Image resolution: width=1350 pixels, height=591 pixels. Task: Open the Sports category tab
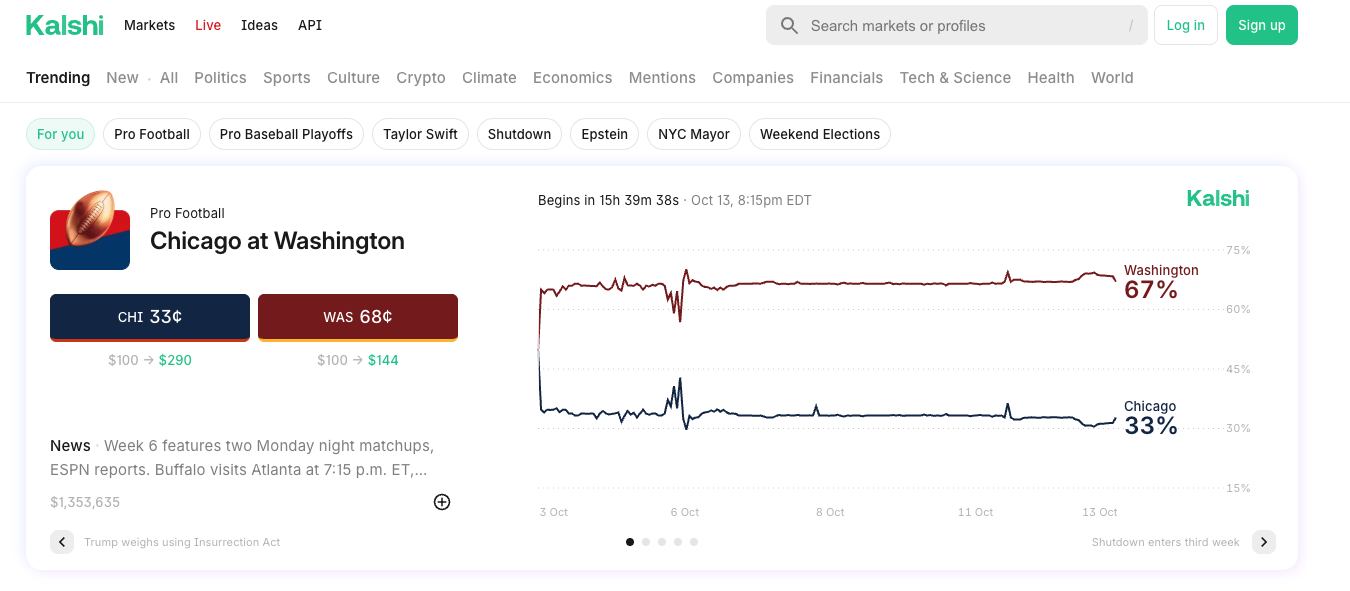pyautogui.click(x=287, y=78)
